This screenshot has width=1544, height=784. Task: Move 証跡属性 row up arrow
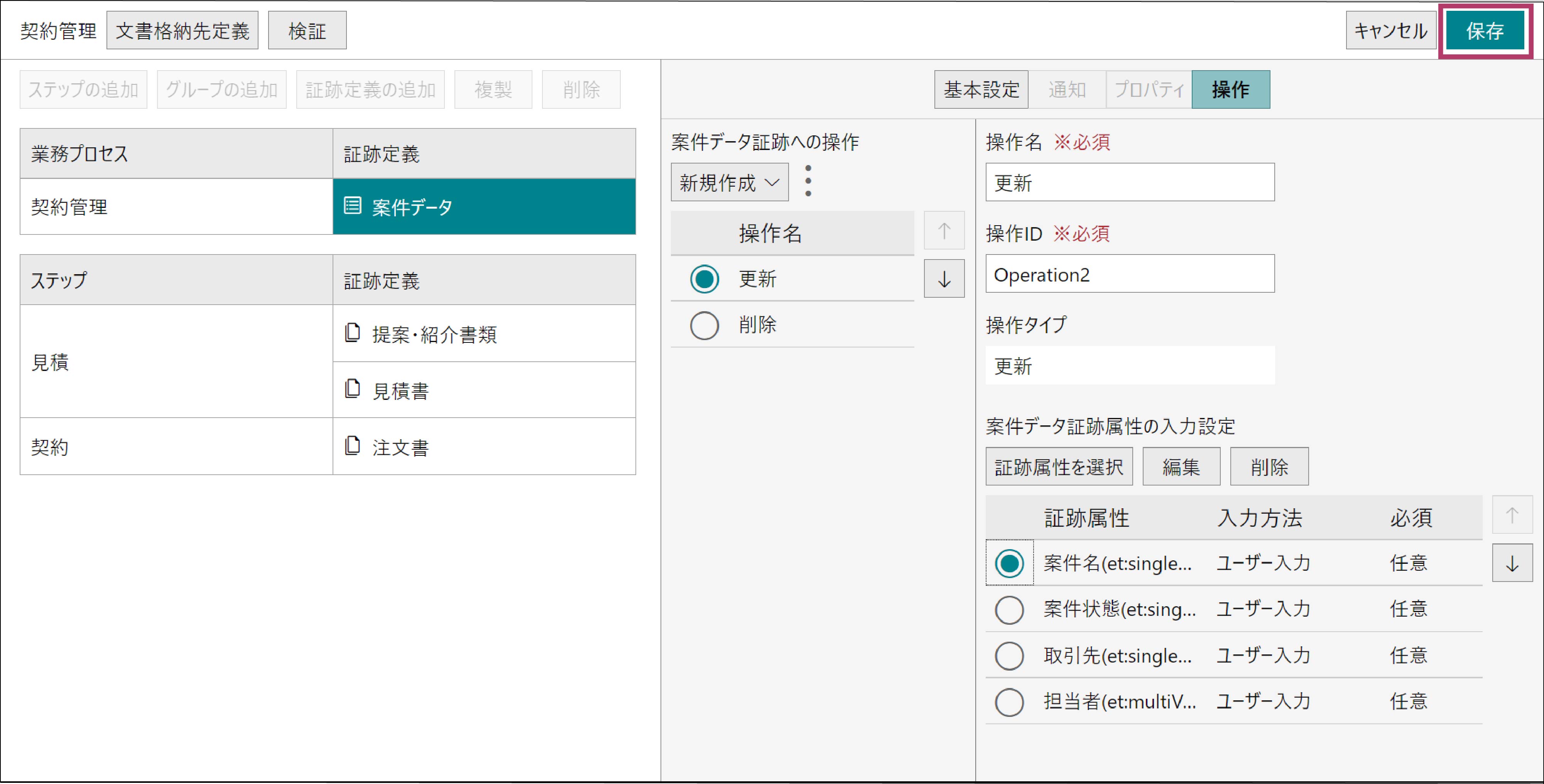(1512, 515)
